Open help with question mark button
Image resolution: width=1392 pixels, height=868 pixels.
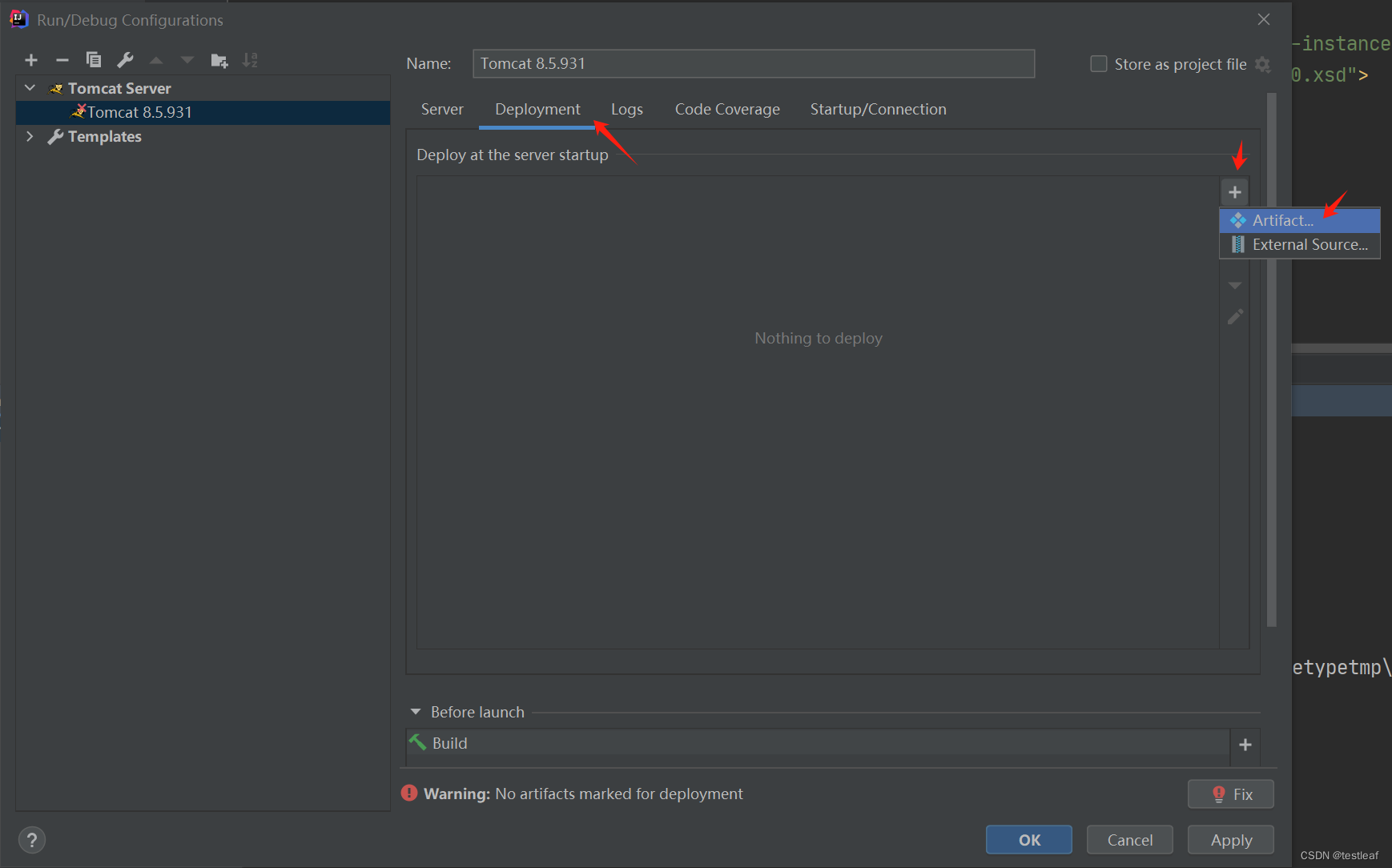[x=32, y=840]
